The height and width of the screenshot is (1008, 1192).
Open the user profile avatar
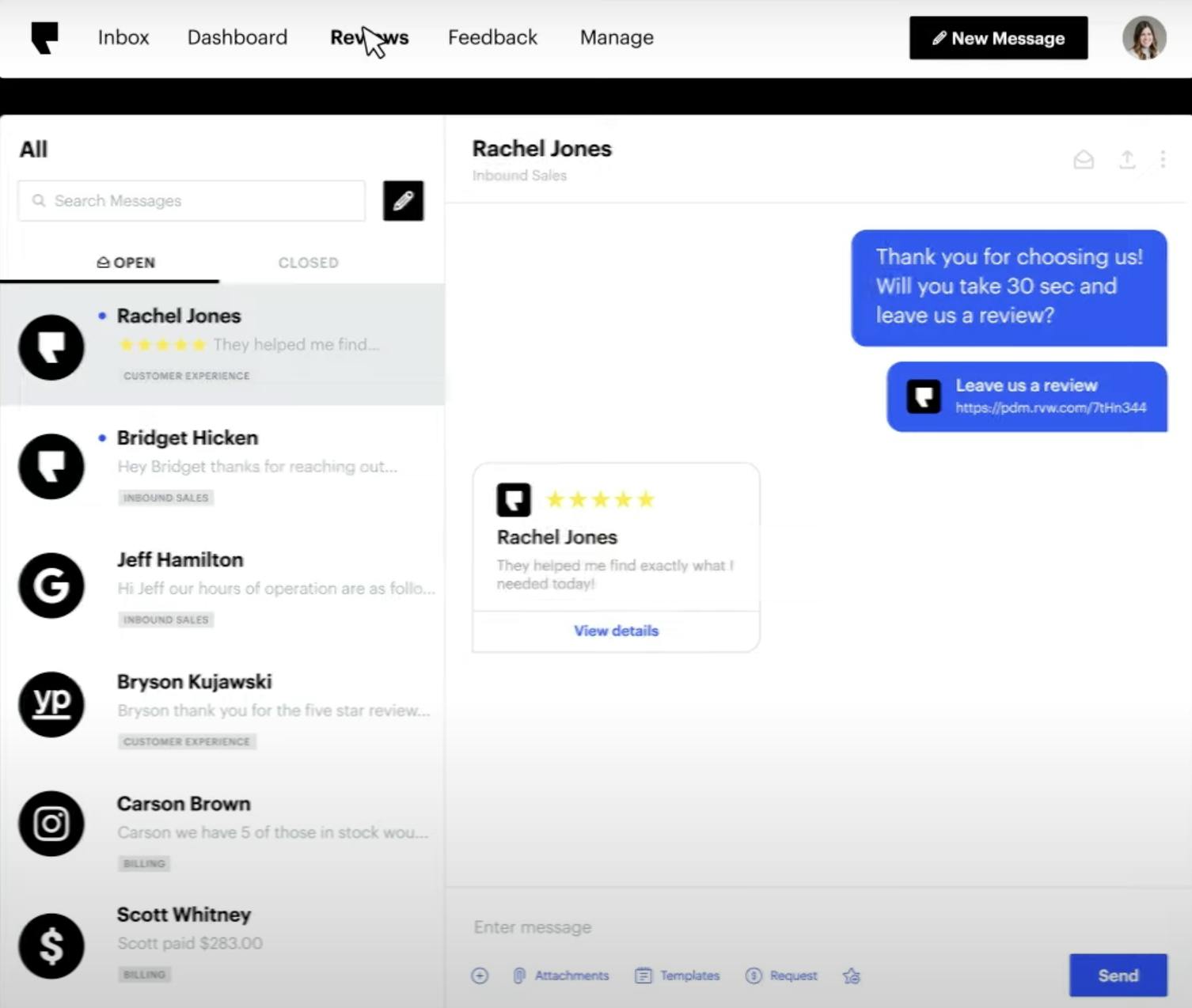pyautogui.click(x=1144, y=37)
